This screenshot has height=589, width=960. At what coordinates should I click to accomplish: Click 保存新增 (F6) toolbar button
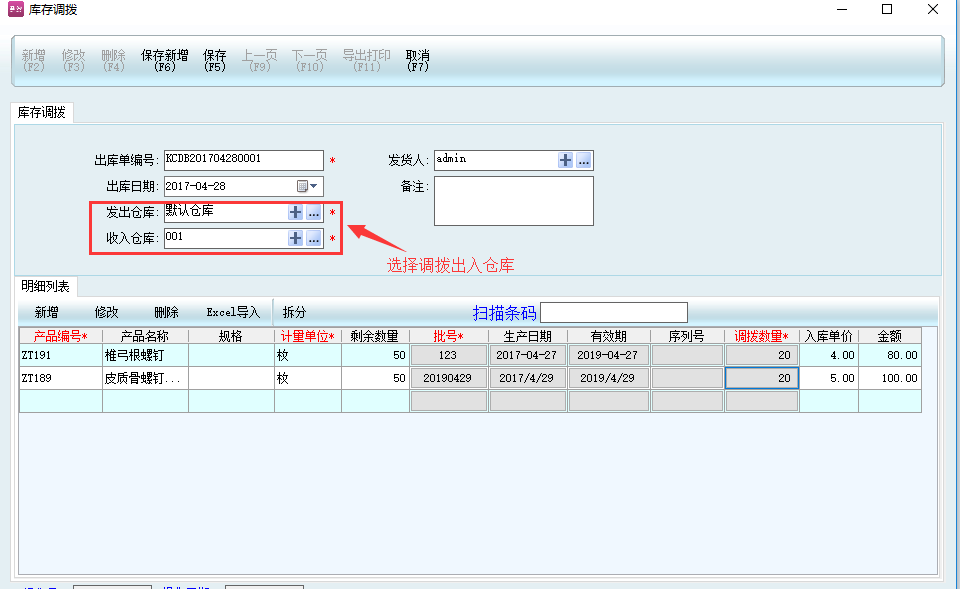(x=165, y=61)
